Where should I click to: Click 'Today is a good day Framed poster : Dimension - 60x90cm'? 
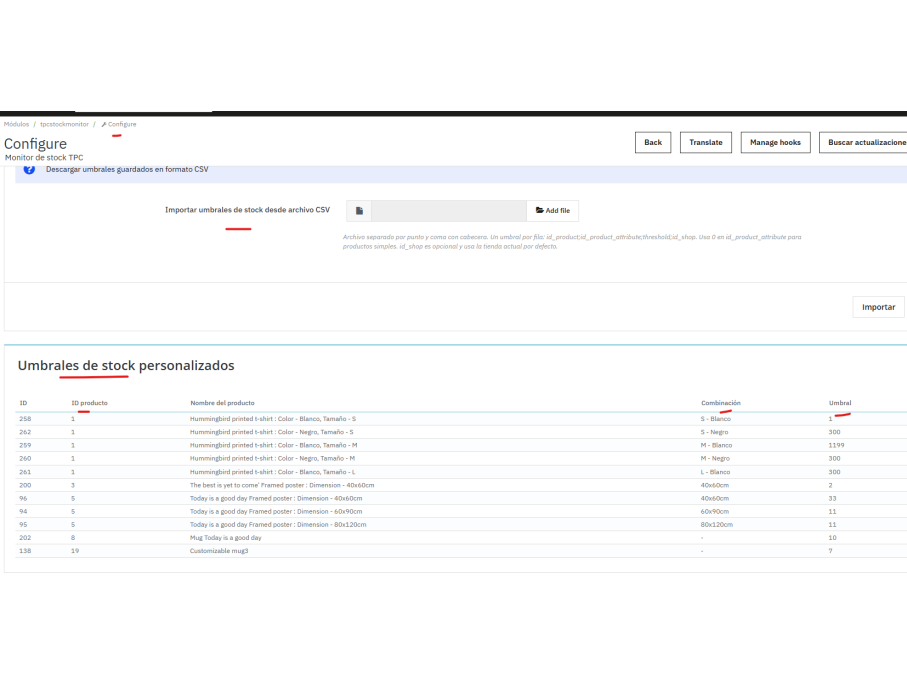pyautogui.click(x=276, y=511)
